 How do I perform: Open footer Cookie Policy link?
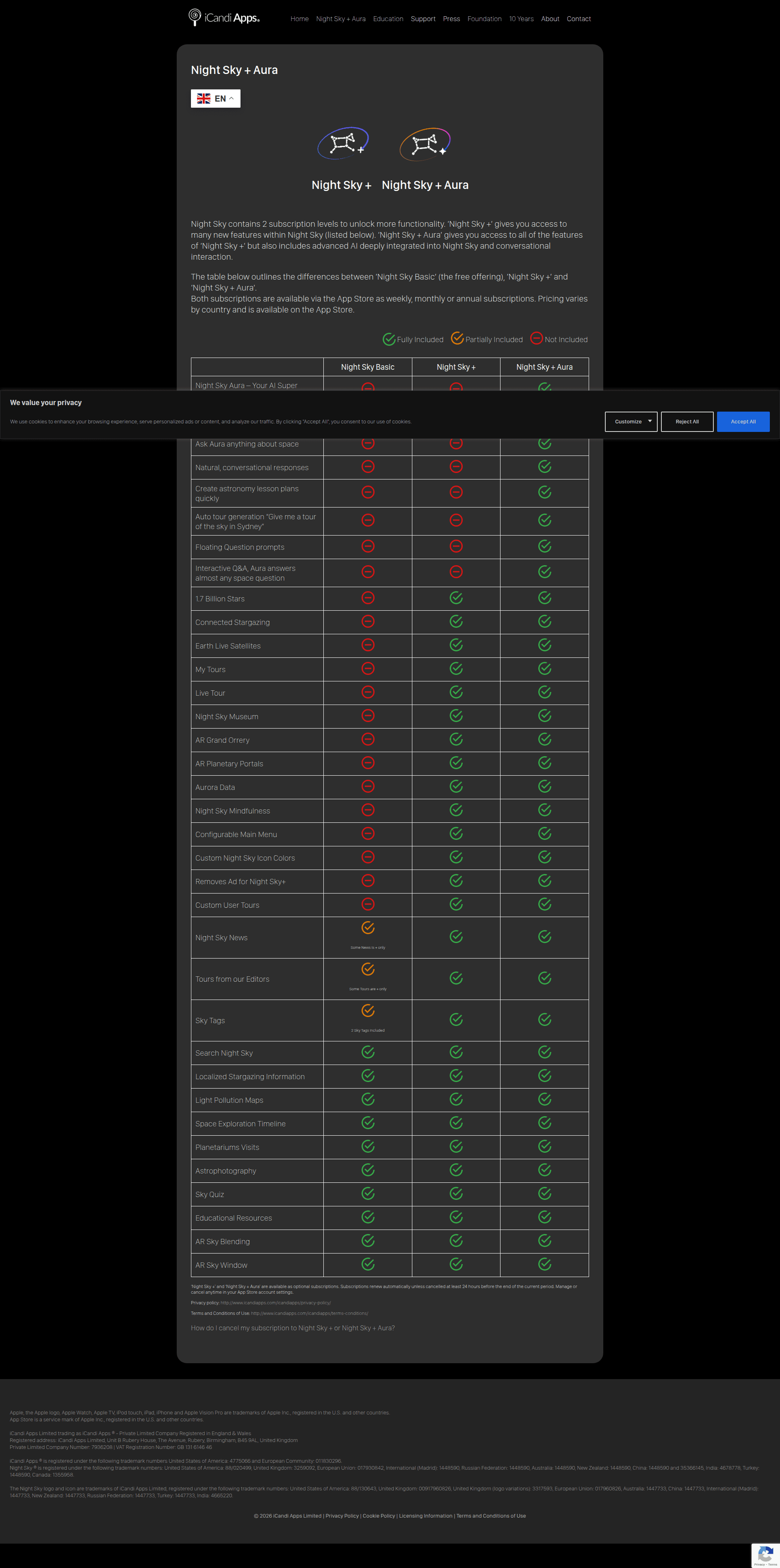point(379,1516)
